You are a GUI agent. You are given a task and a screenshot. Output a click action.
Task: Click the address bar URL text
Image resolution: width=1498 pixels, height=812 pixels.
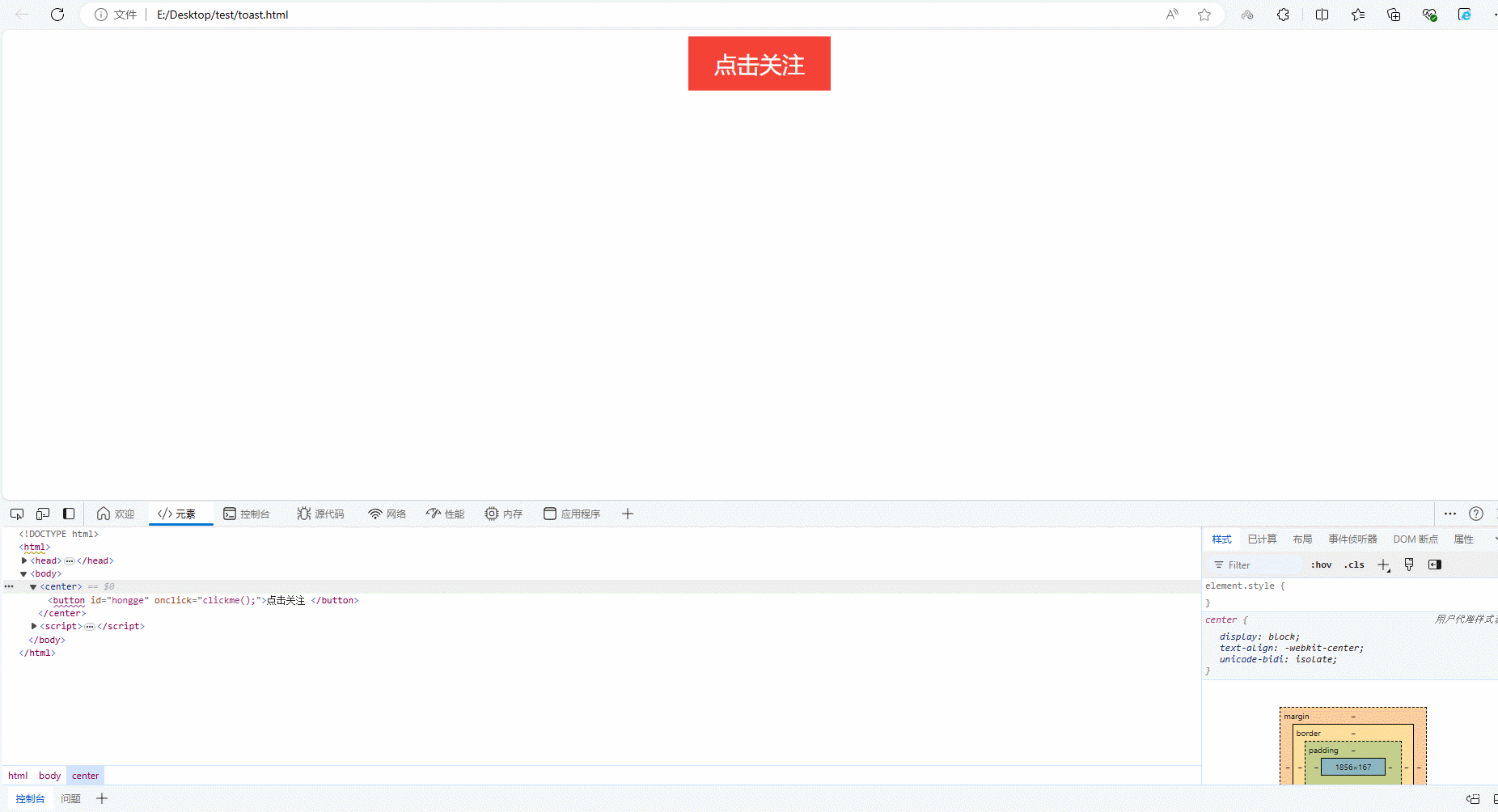tap(222, 15)
